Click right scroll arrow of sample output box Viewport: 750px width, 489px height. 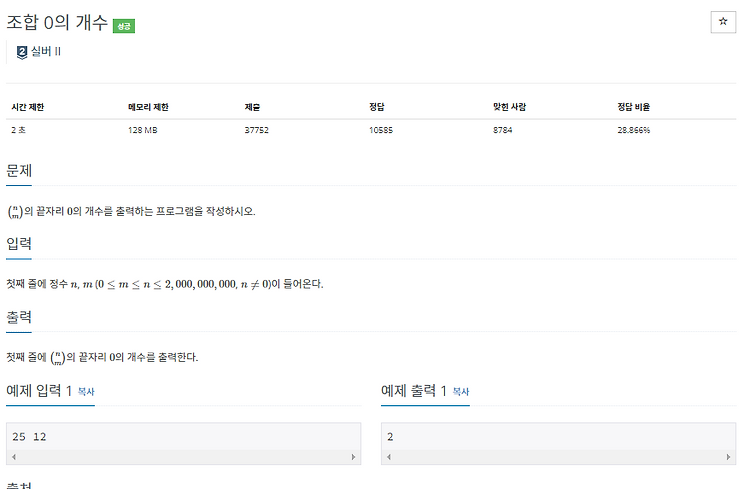click(728, 457)
